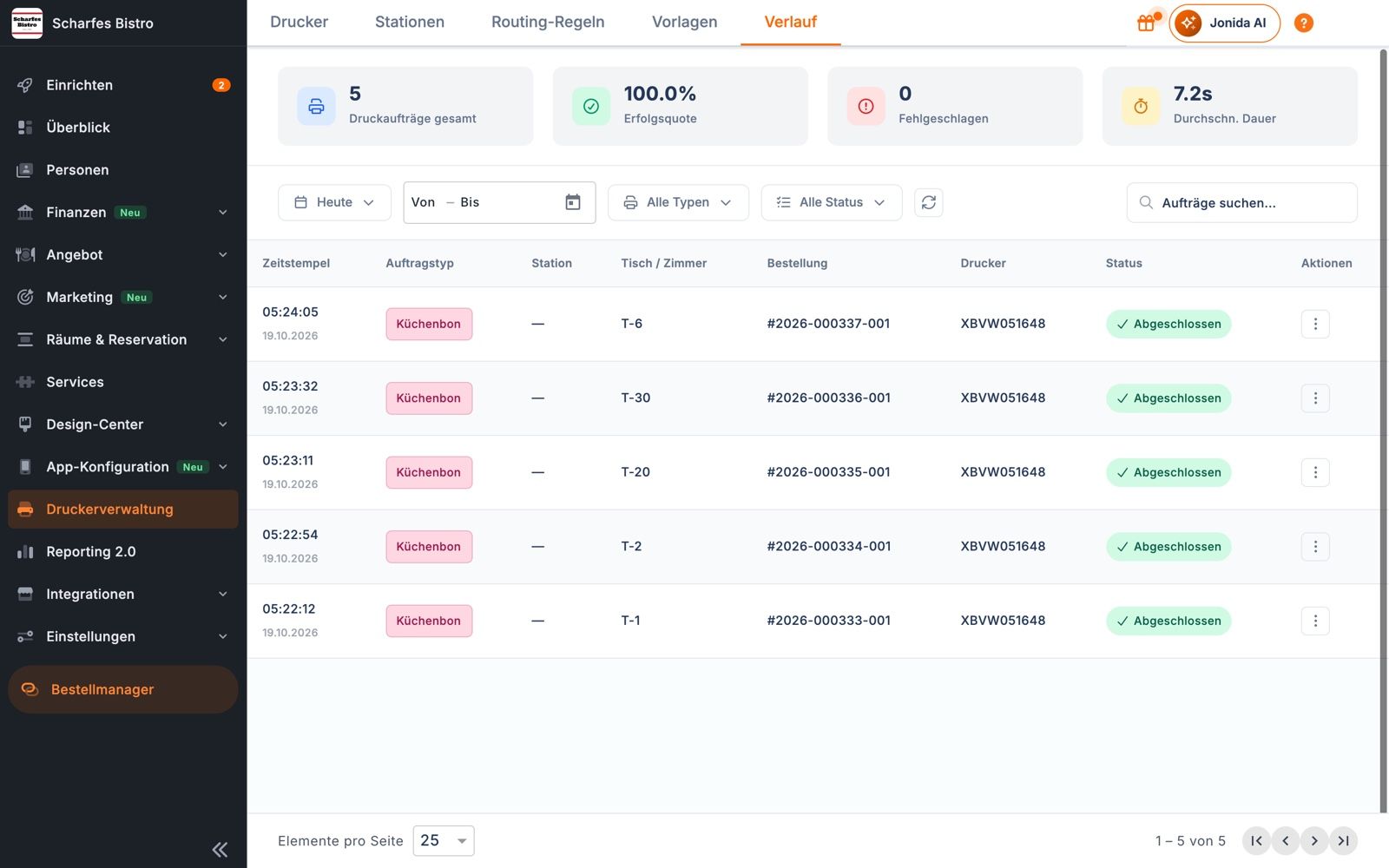This screenshot has height=868, width=1389.
Task: Click the Zeitstempel column header
Action: click(x=296, y=263)
